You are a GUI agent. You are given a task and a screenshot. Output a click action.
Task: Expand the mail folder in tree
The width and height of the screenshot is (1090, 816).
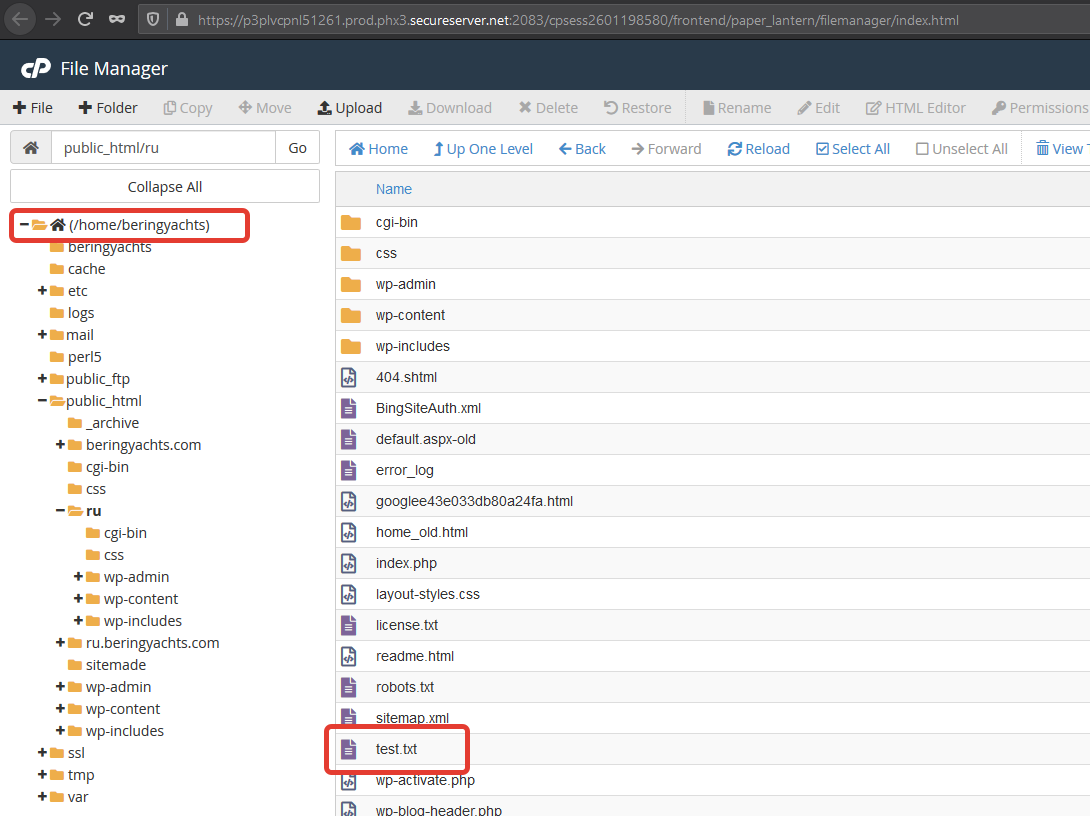42,335
